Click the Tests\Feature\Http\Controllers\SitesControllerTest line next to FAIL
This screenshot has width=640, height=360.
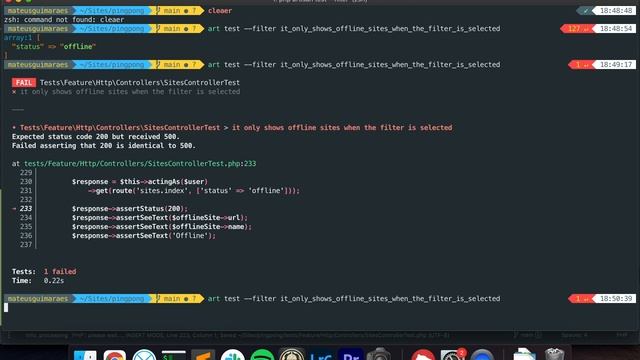140,82
